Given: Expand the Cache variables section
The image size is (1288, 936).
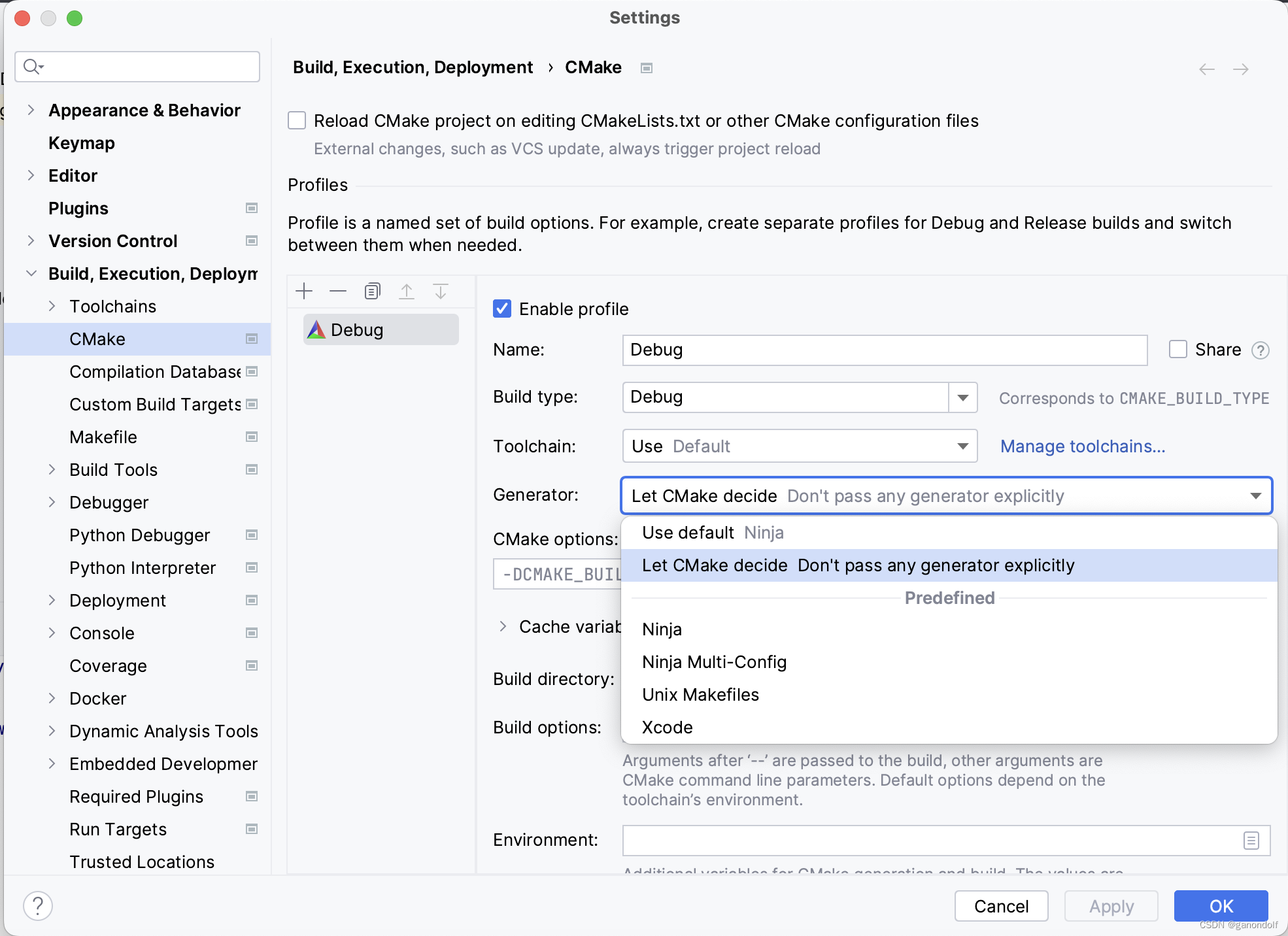Looking at the screenshot, I should pos(503,627).
